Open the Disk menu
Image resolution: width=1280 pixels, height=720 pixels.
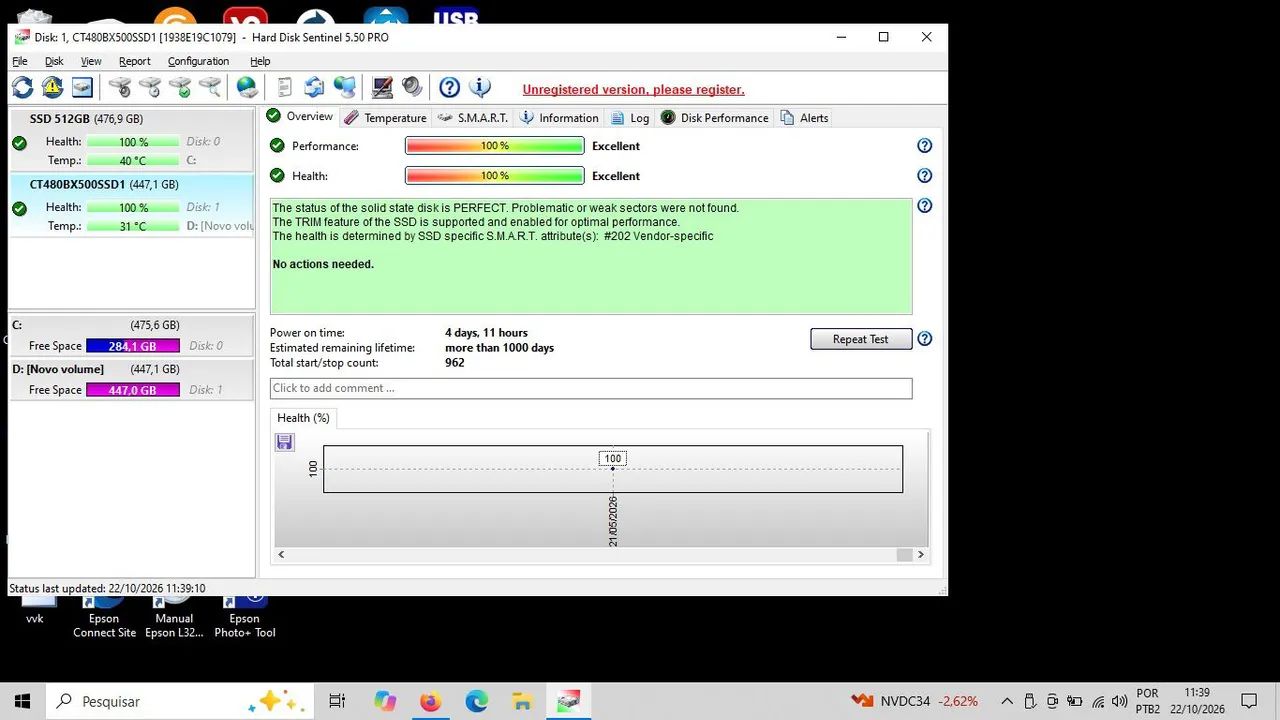pos(54,61)
